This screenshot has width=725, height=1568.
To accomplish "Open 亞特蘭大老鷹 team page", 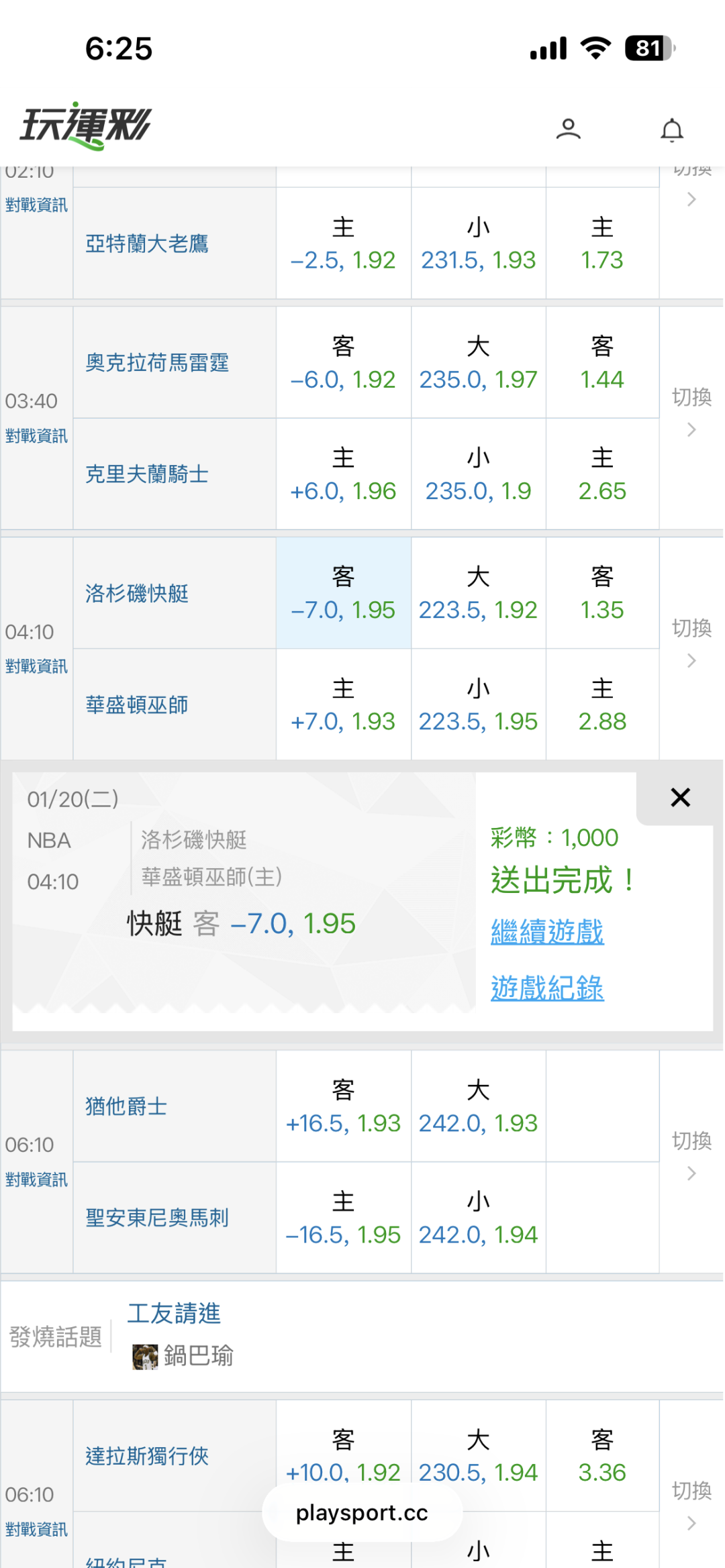I will coord(147,244).
